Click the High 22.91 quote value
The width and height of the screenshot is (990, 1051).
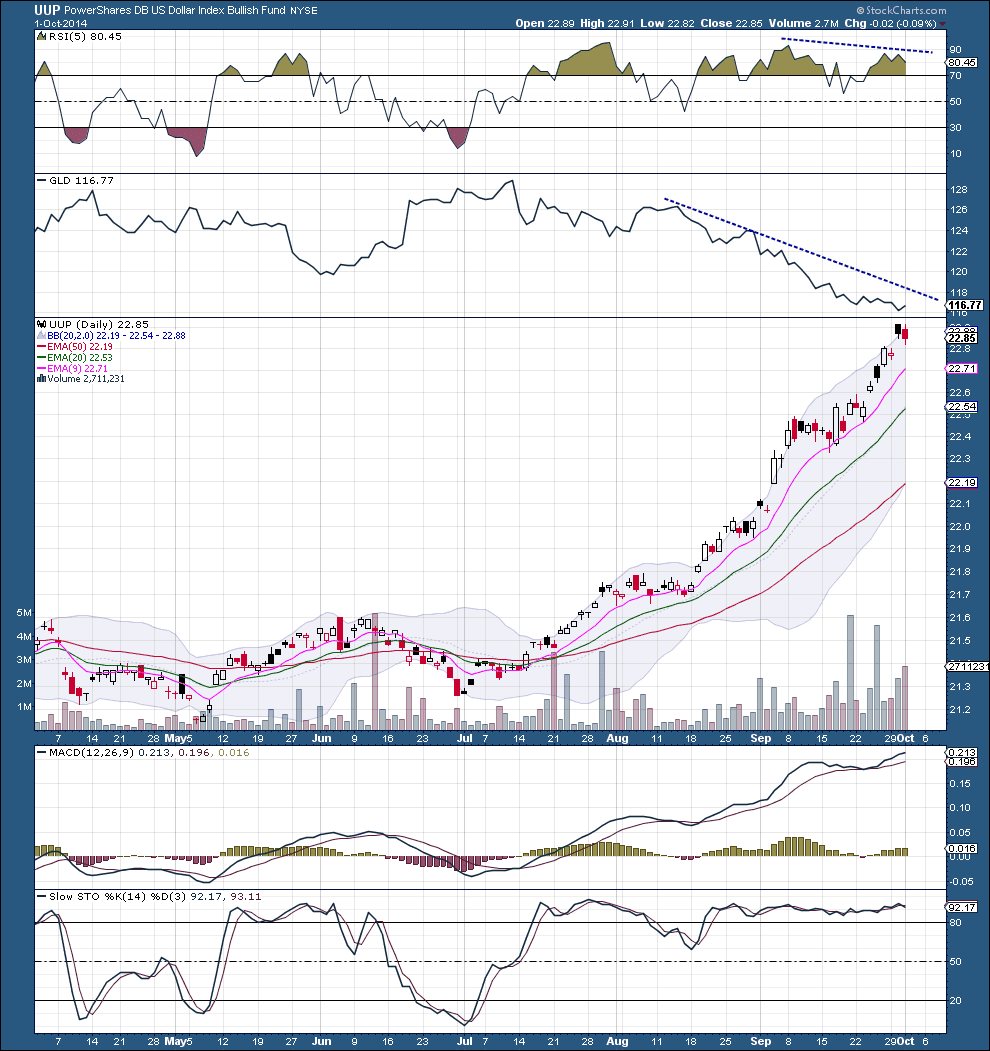coord(607,23)
